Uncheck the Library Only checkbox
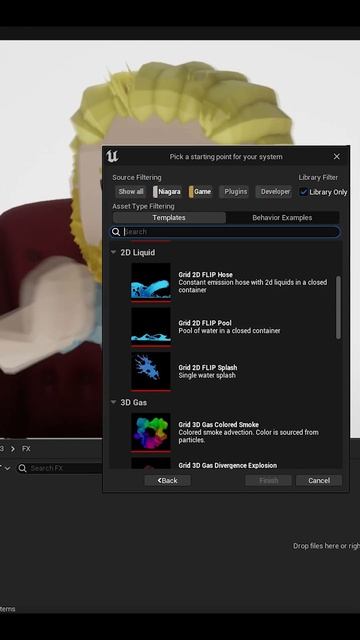The height and width of the screenshot is (640, 360). (303, 192)
